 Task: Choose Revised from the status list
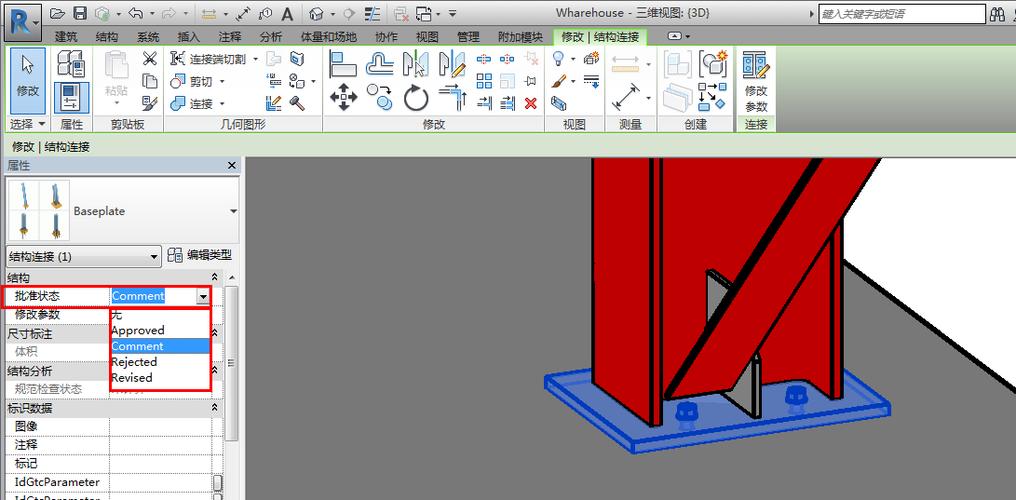(x=160, y=378)
